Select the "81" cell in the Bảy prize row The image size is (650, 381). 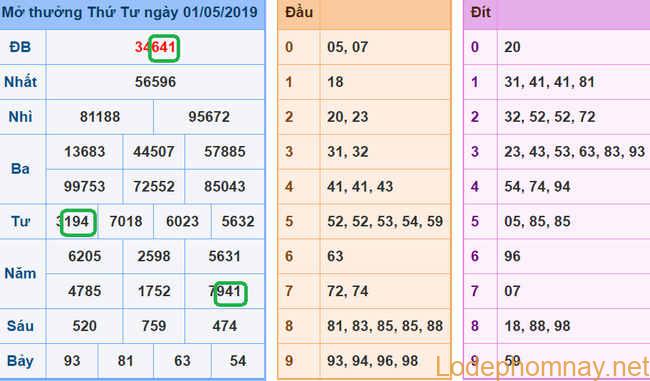coord(126,361)
